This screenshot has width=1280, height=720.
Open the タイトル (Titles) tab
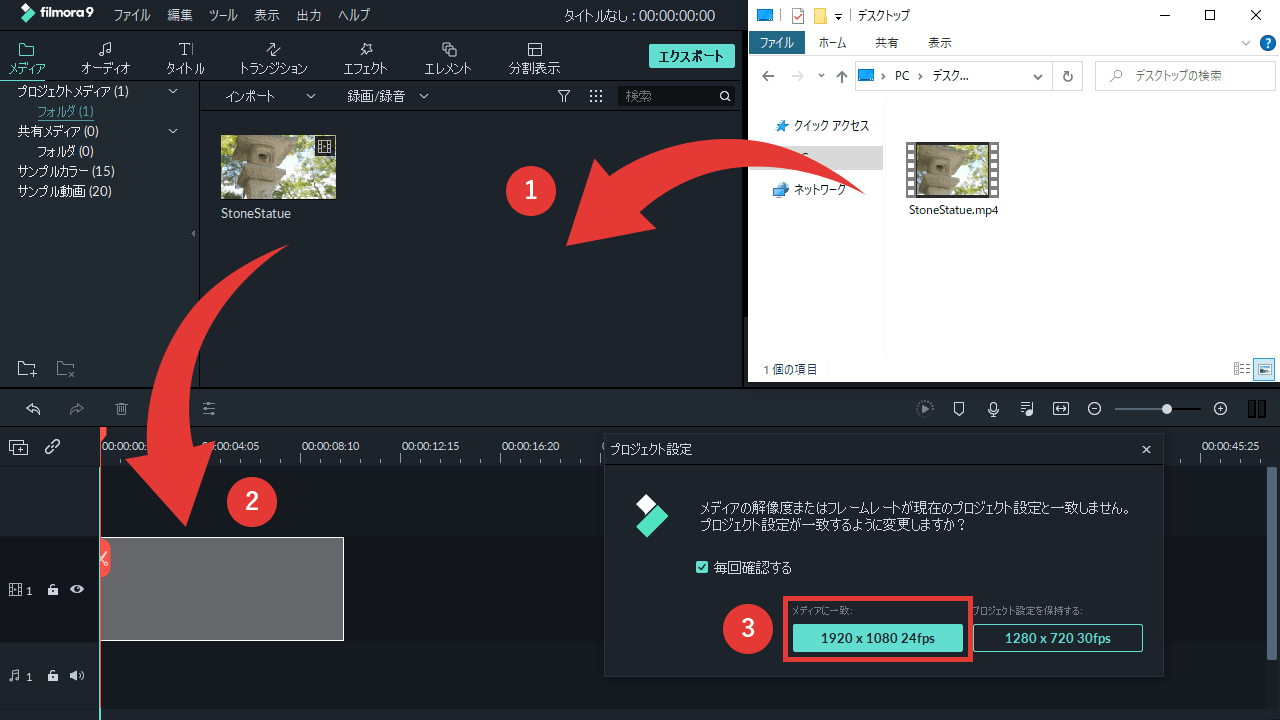(185, 58)
